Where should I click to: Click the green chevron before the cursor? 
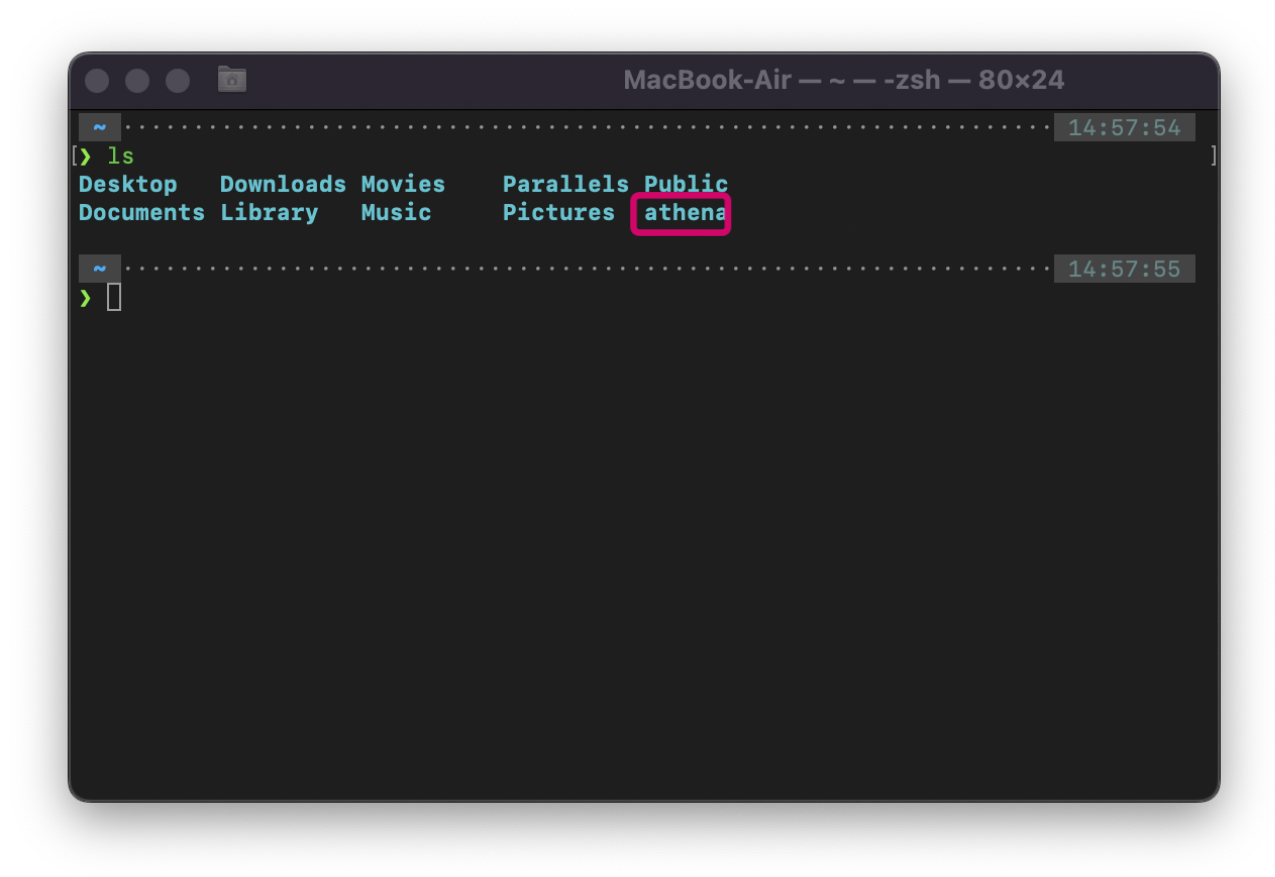[x=85, y=297]
